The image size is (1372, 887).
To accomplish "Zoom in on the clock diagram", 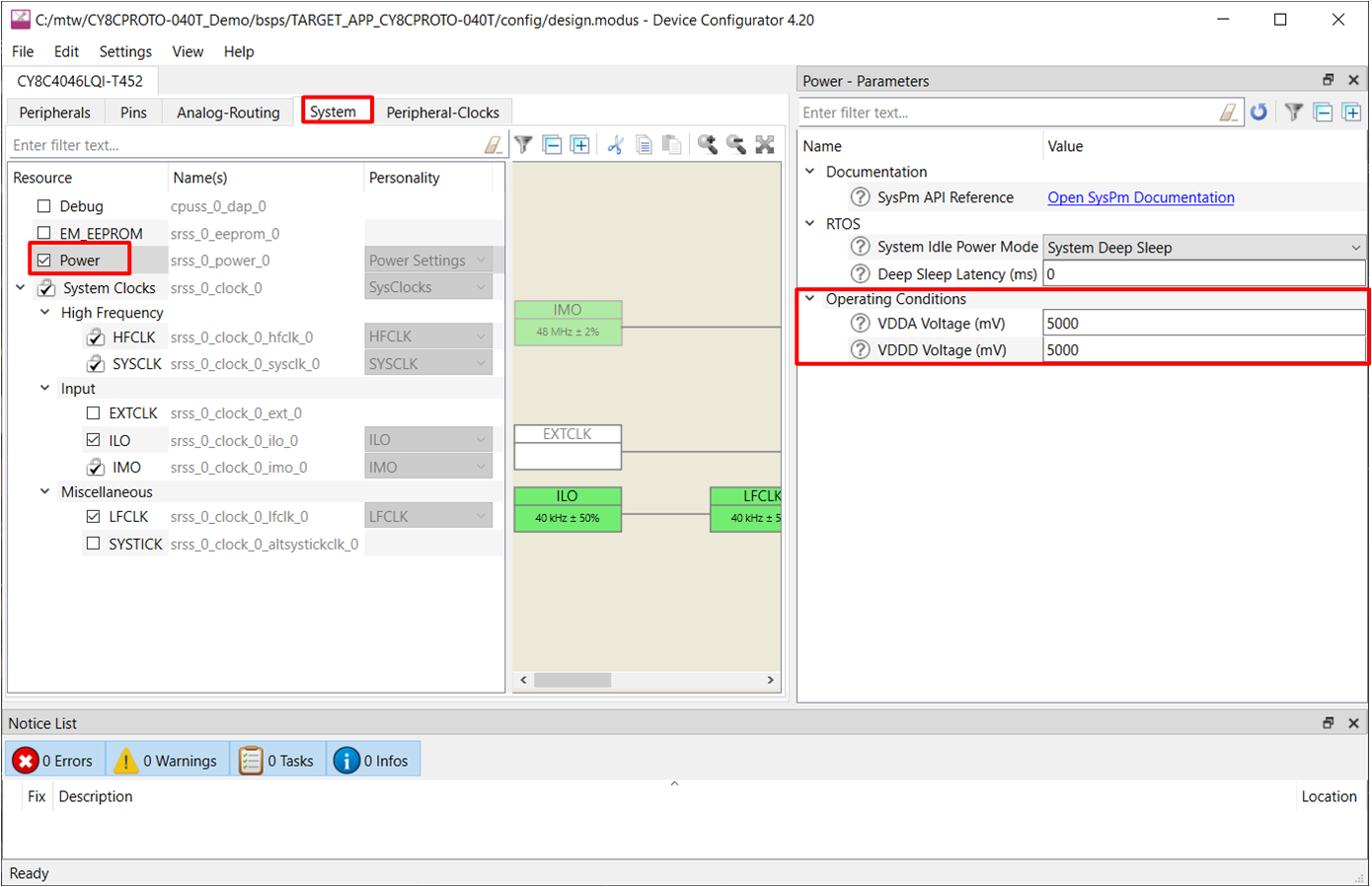I will 708,145.
